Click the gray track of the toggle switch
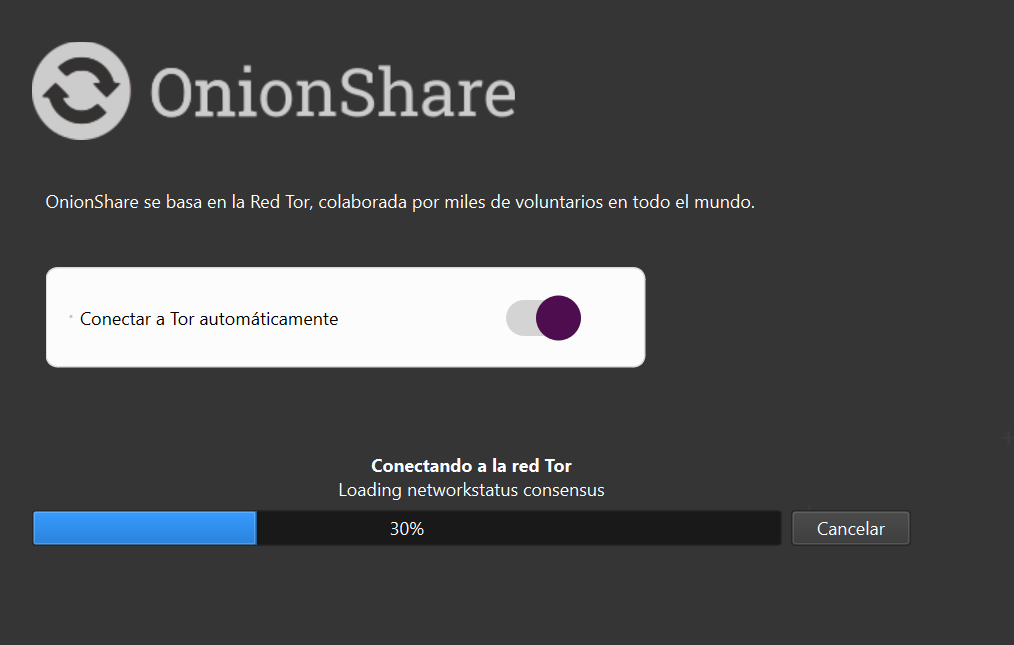Image resolution: width=1014 pixels, height=645 pixels. click(x=521, y=319)
